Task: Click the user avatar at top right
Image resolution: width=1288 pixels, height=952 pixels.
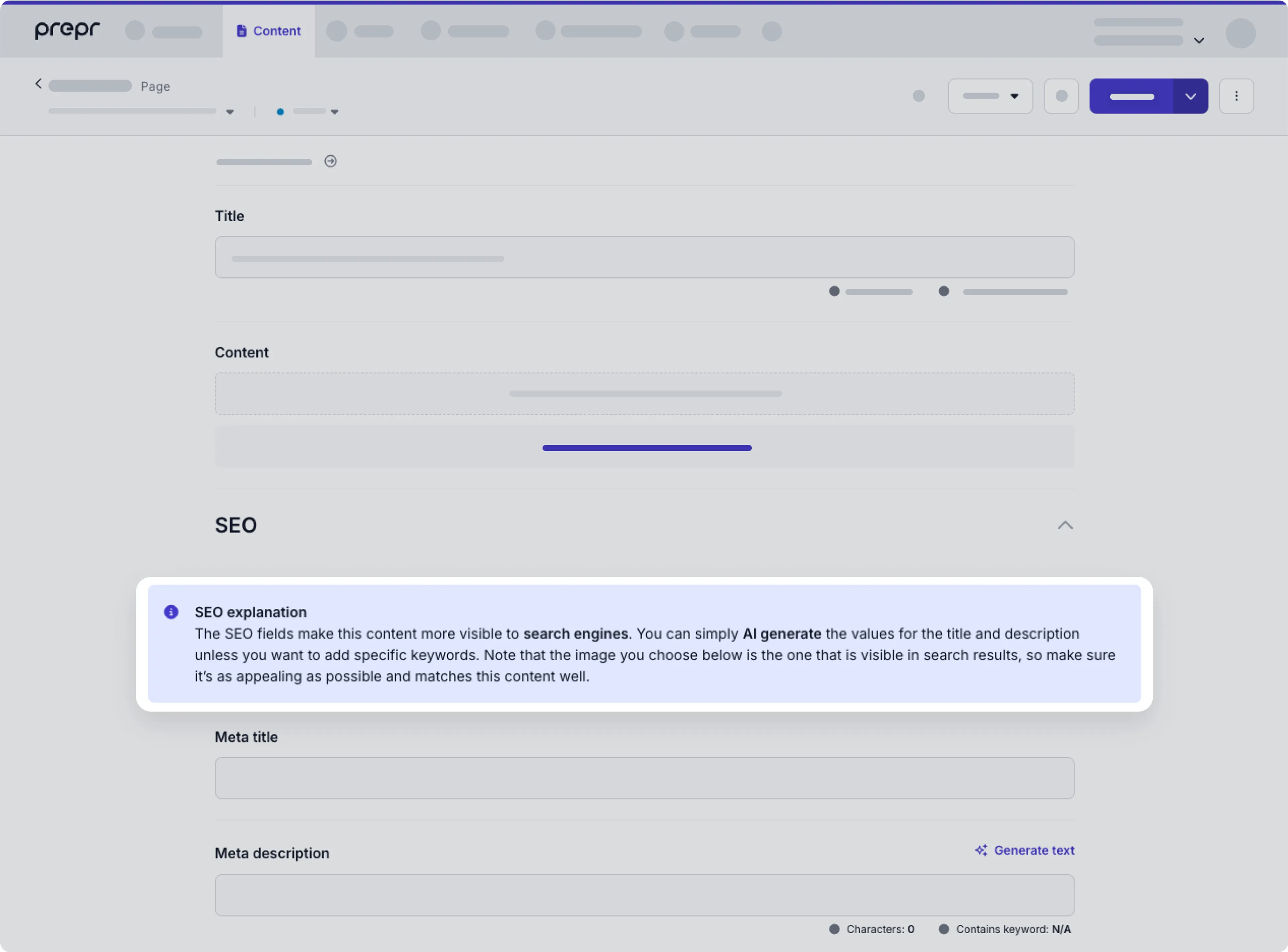Action: (x=1240, y=33)
